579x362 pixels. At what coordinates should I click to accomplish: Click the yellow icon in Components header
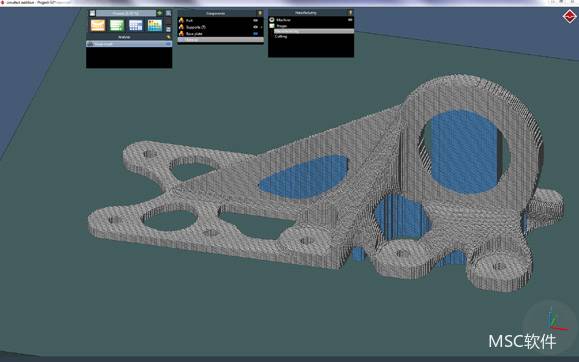(x=260, y=13)
